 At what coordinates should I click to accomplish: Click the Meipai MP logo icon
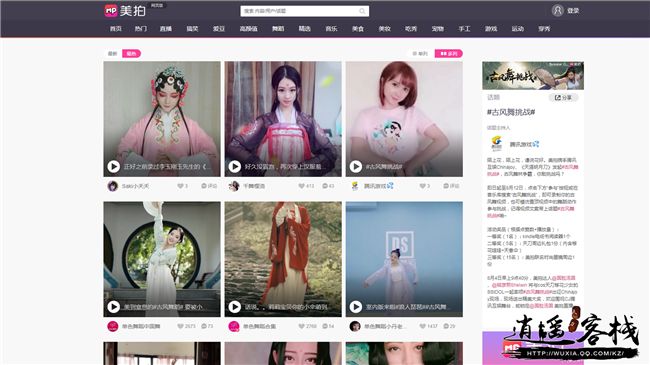pyautogui.click(x=111, y=10)
